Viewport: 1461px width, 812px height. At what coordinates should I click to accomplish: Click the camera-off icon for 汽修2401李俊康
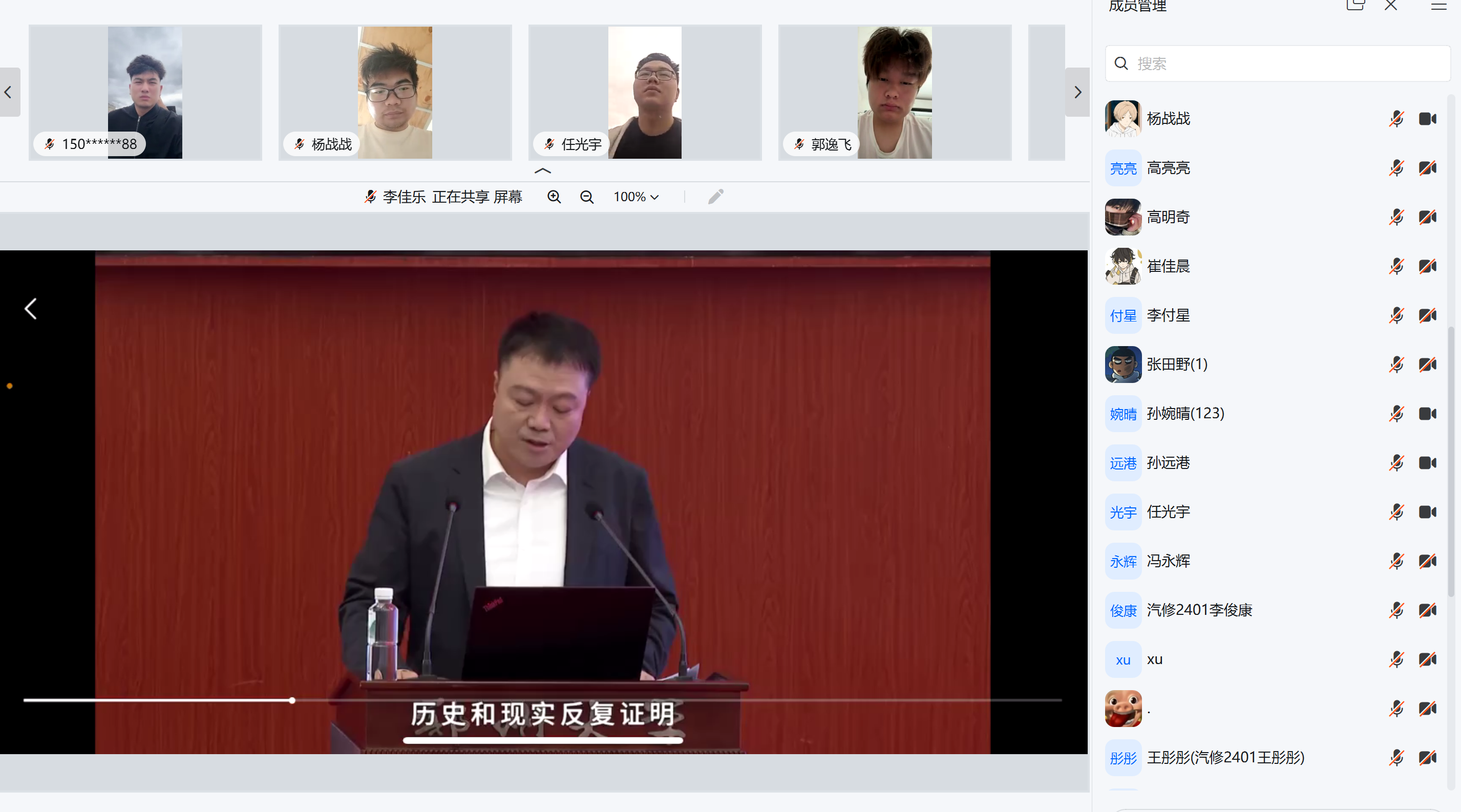(x=1428, y=610)
